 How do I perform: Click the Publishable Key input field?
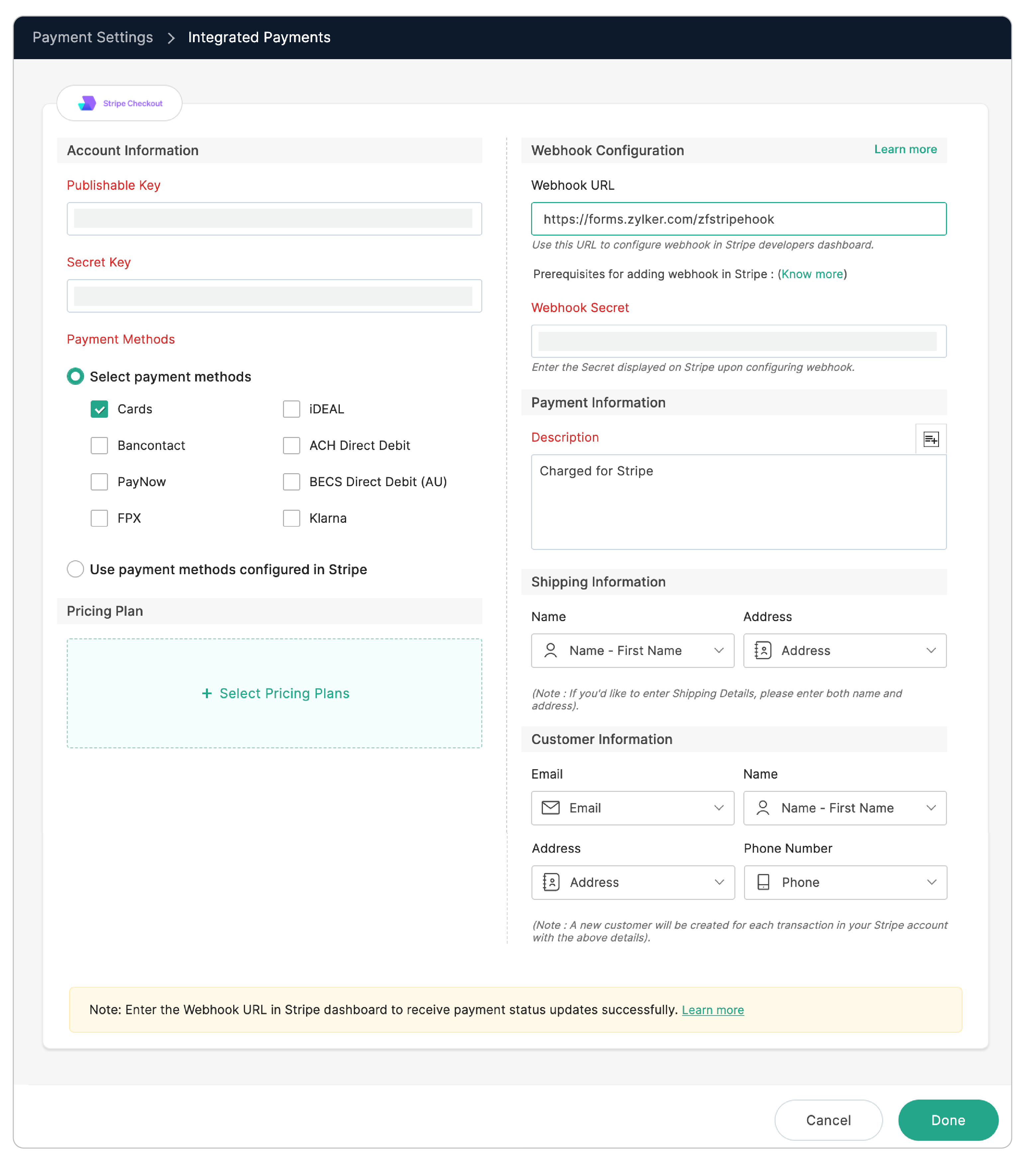[274, 218]
